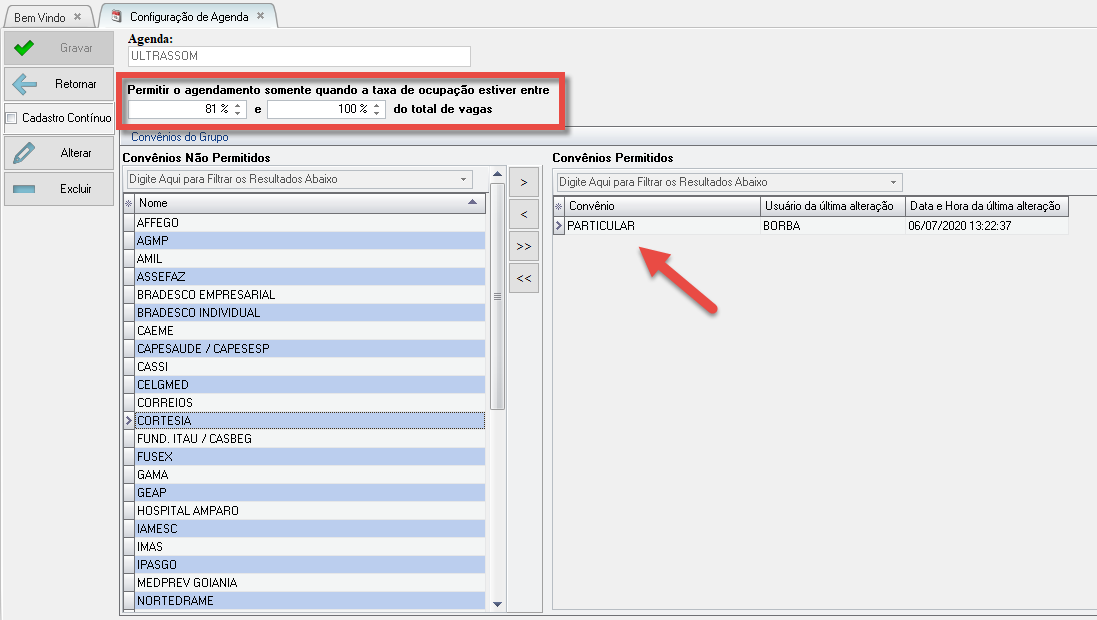Move all convênios back with << button
The height and width of the screenshot is (620, 1097).
click(523, 279)
